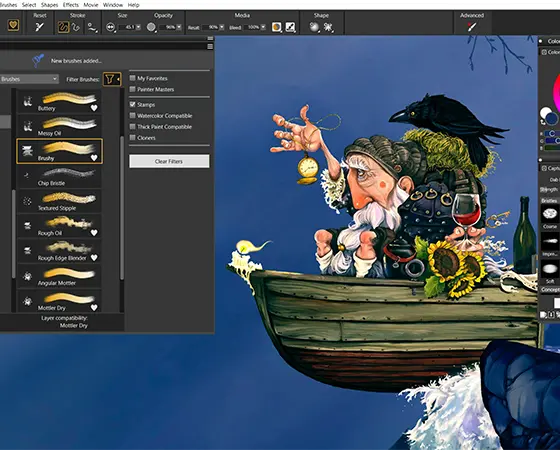Screen dimensions: 560x450
Task: Toggle the heart on Mottler Dry brush
Action: (x=94, y=308)
